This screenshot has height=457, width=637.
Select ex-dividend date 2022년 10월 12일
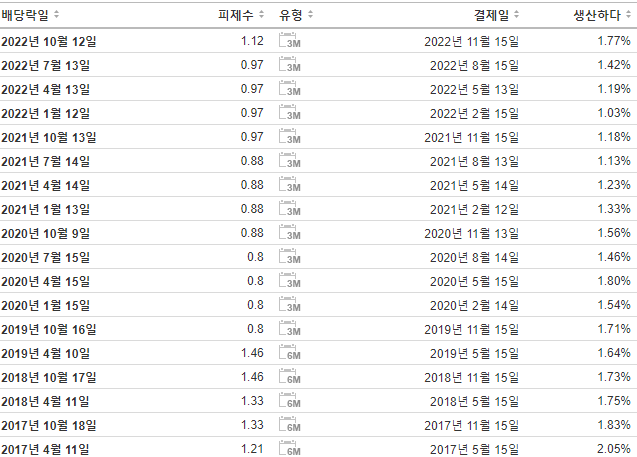tap(49, 41)
